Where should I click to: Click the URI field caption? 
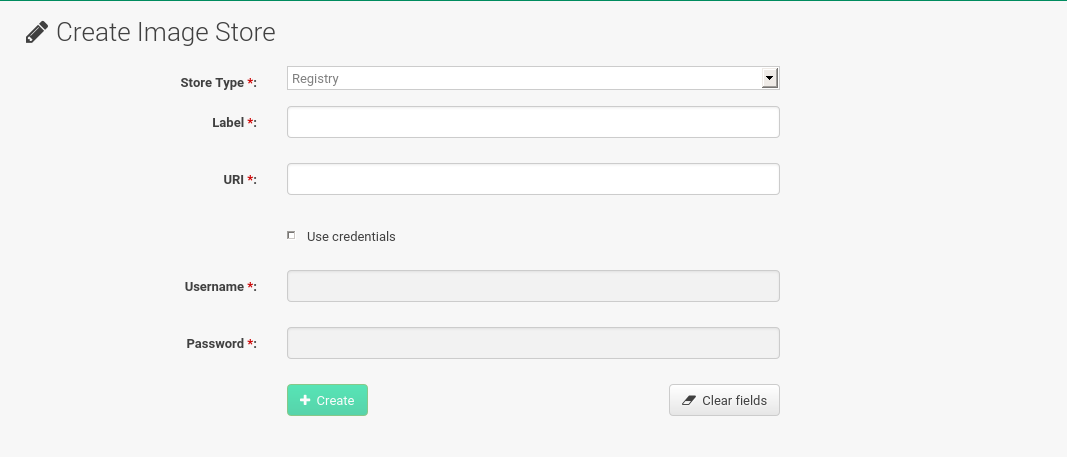coord(234,179)
